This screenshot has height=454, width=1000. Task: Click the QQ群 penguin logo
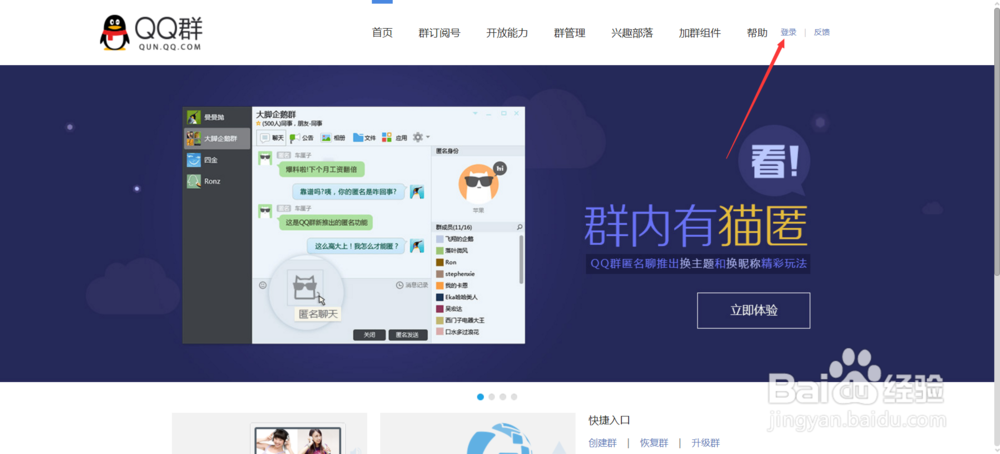[152, 33]
